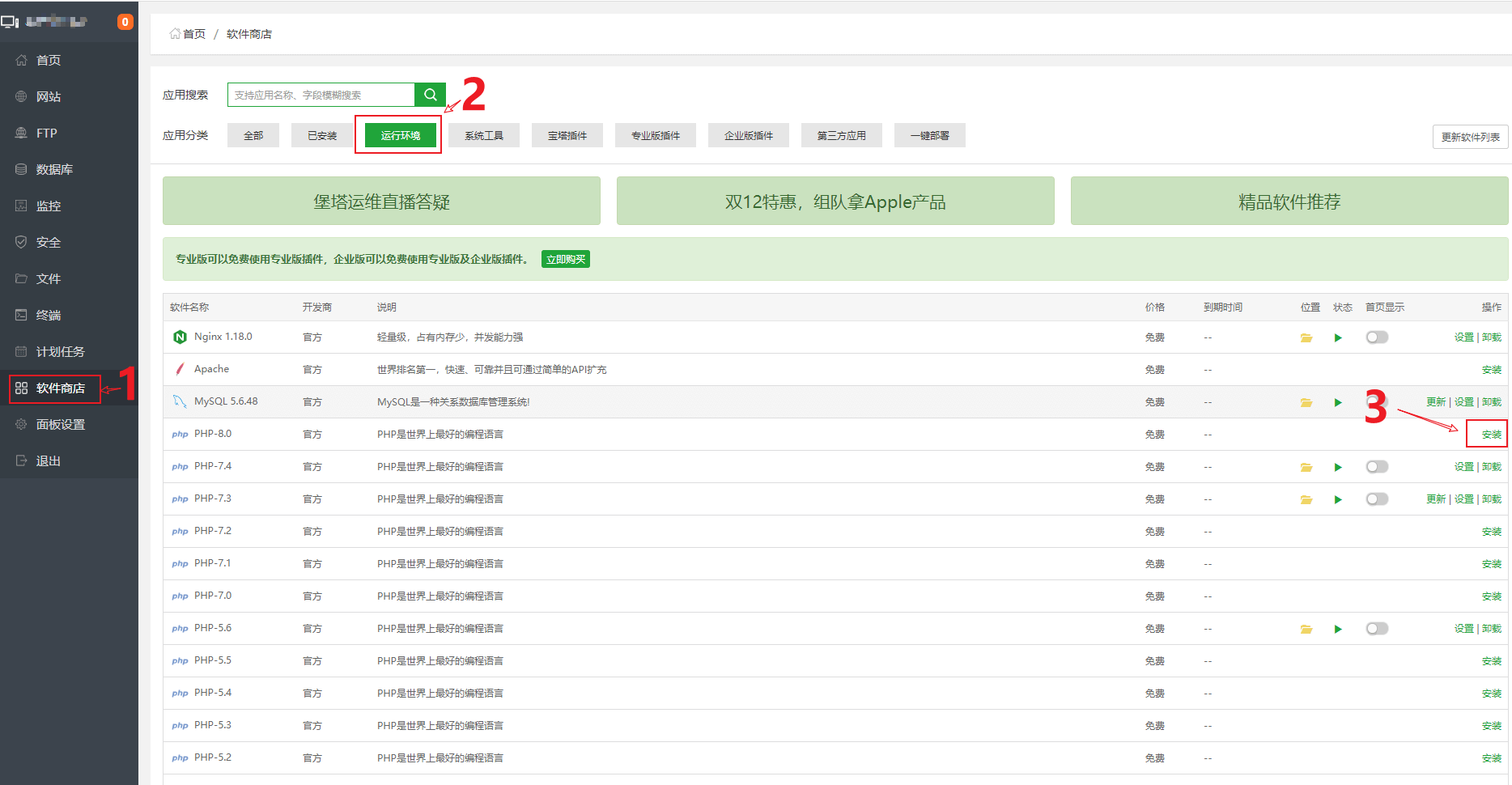Click 设置 for Nginx 1.18.0
Screen dimensions: 1512x785
click(x=1464, y=337)
